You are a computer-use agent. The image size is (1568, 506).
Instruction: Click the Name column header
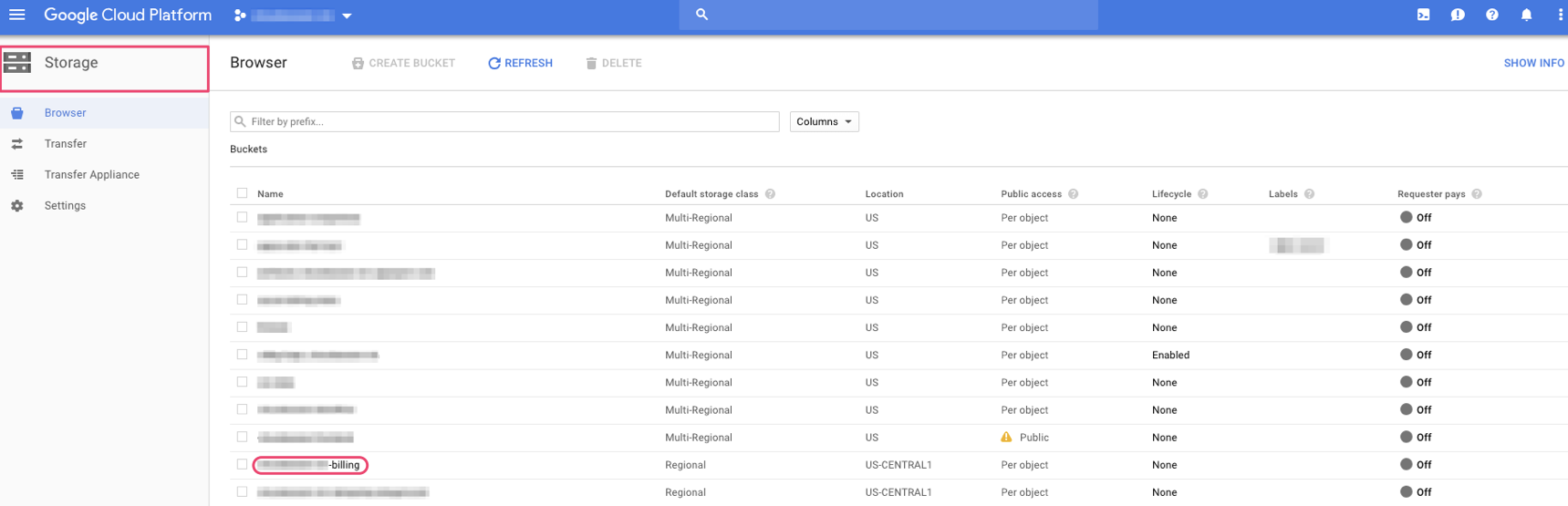coord(270,194)
